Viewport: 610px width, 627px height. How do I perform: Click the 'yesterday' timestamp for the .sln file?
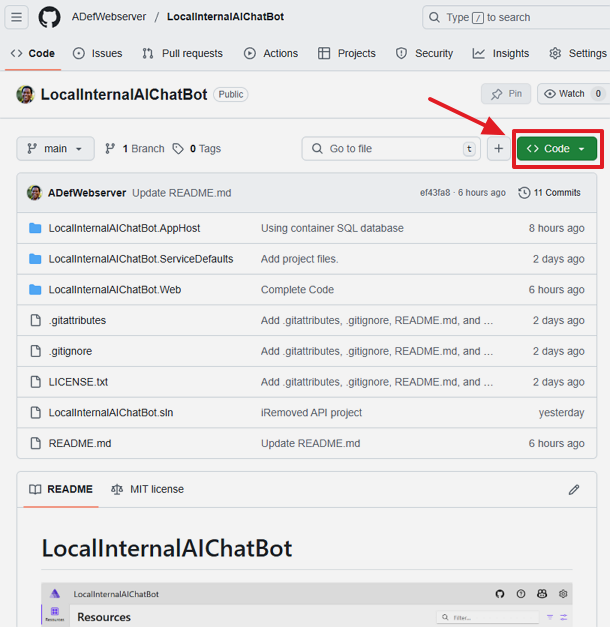coord(561,413)
